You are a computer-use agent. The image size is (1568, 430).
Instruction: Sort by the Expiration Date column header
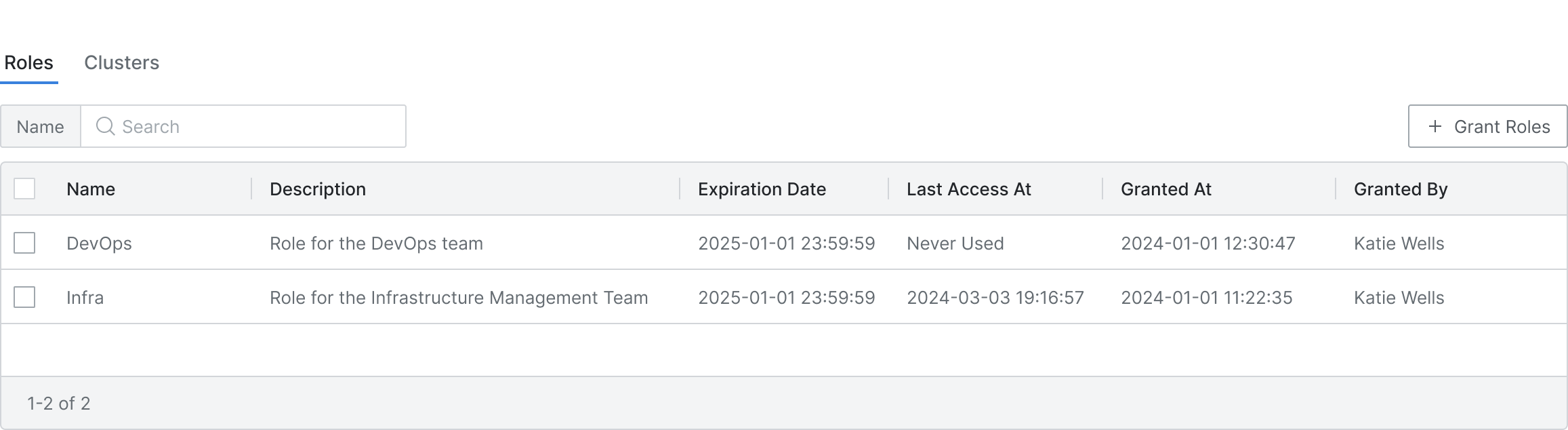[762, 189]
